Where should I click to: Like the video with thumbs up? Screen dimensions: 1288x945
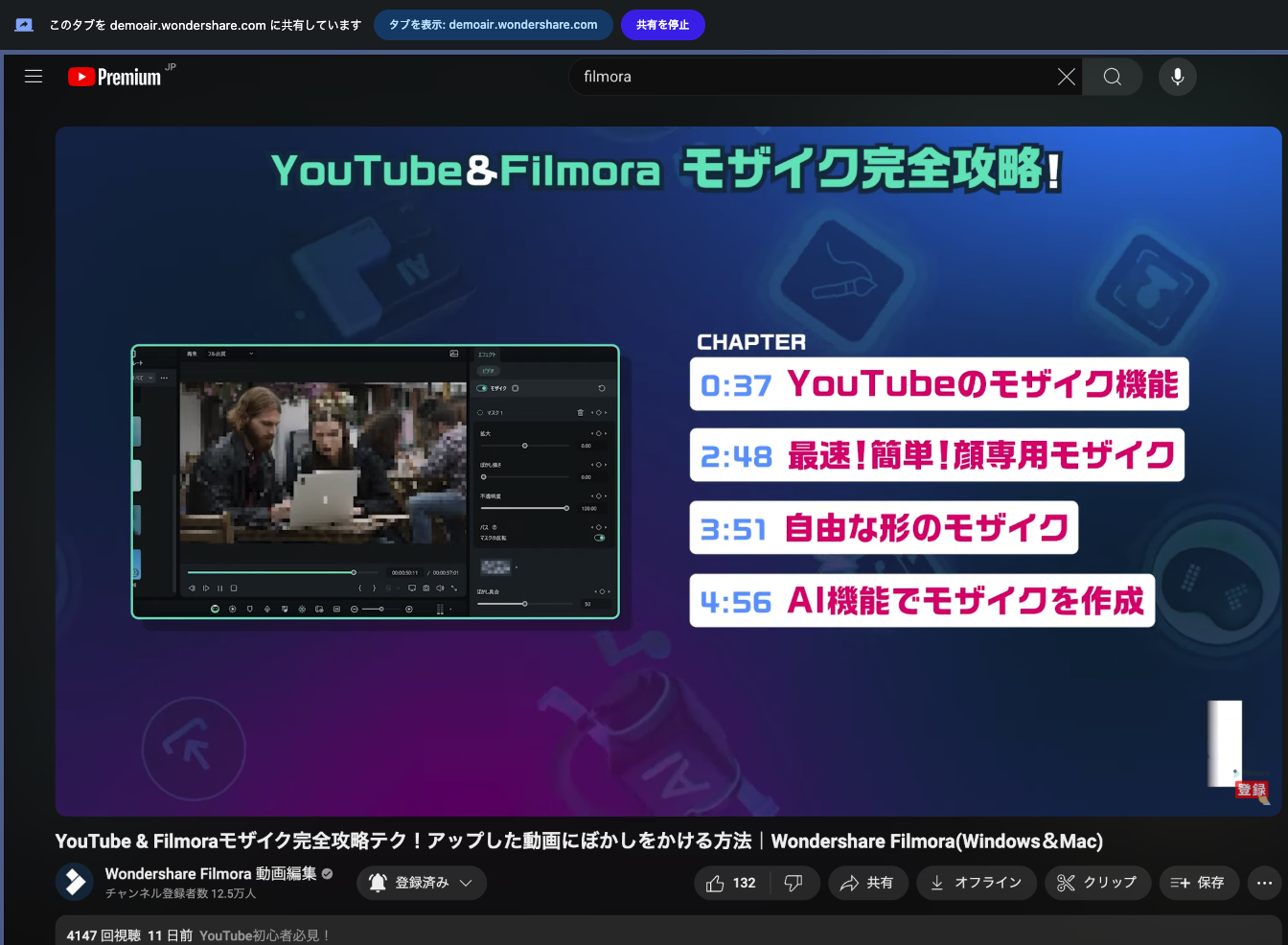click(731, 883)
